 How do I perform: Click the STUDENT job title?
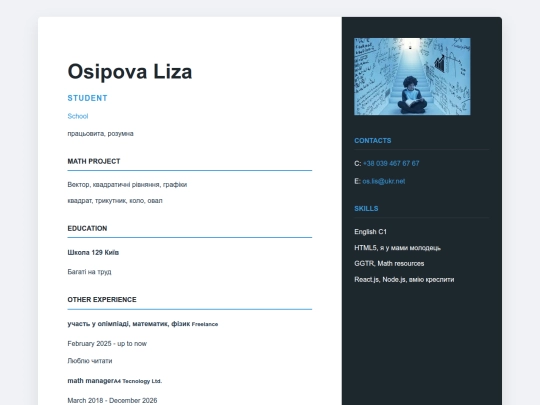(87, 98)
